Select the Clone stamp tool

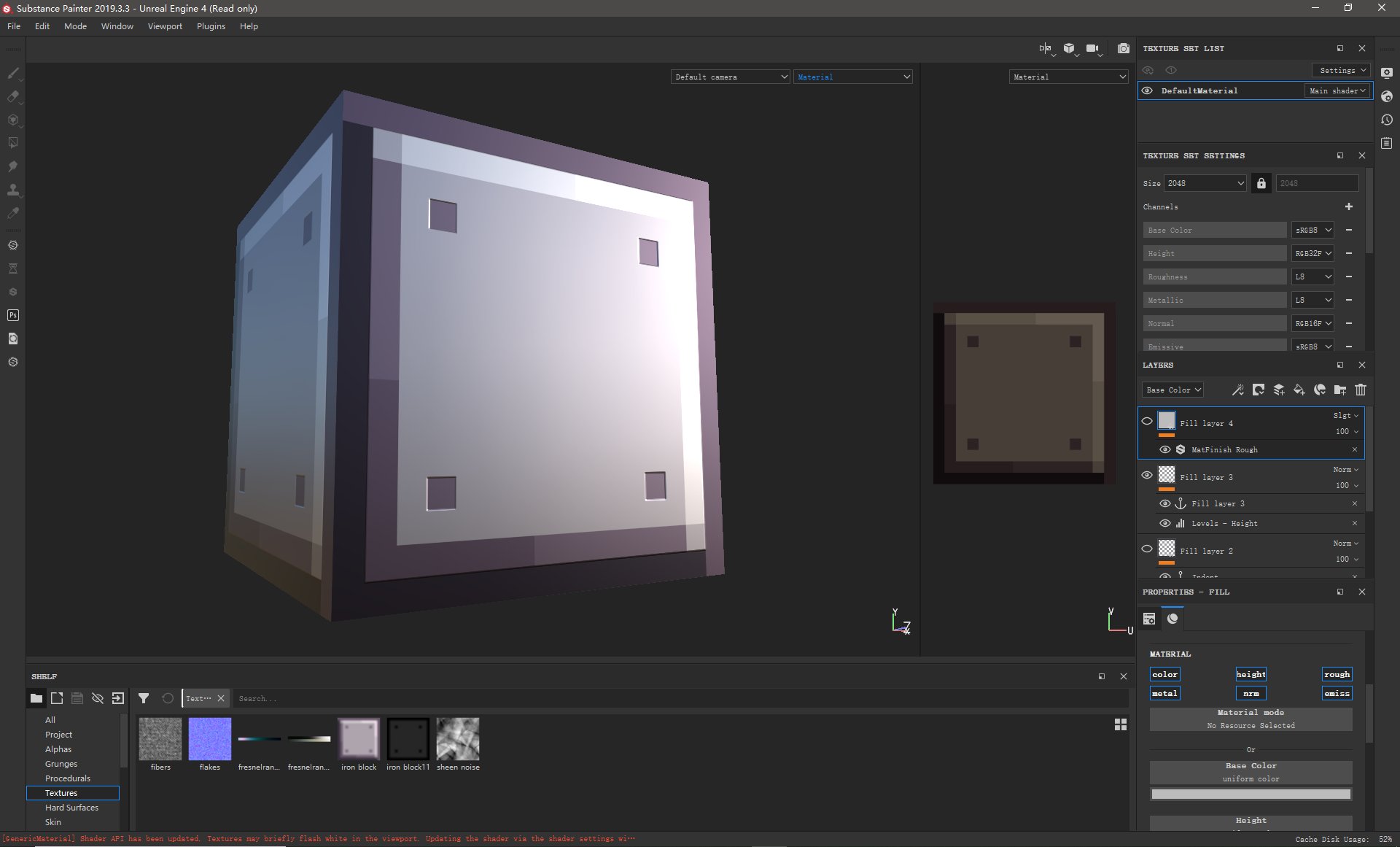(x=13, y=190)
